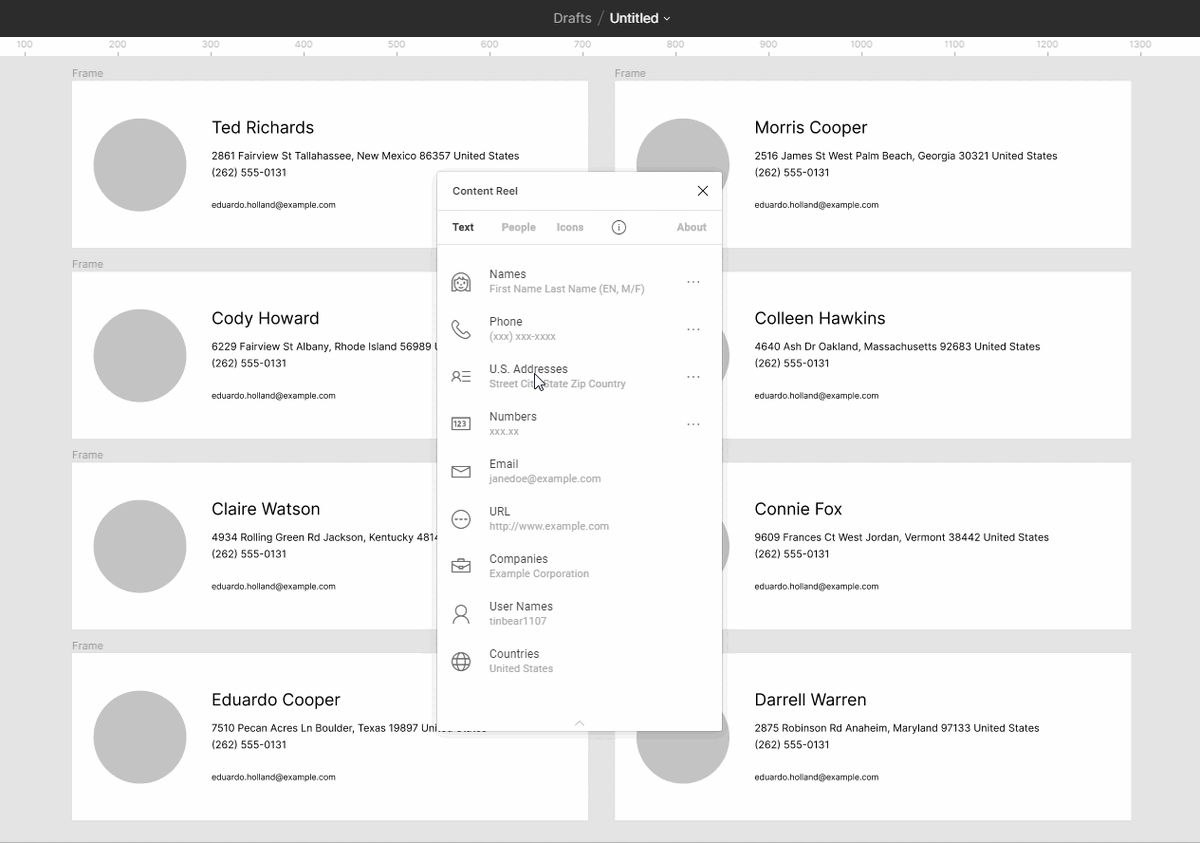Screen dimensions: 1200x843
Task: Collapse the Content Reel list with bottom chevron
Action: [579, 723]
